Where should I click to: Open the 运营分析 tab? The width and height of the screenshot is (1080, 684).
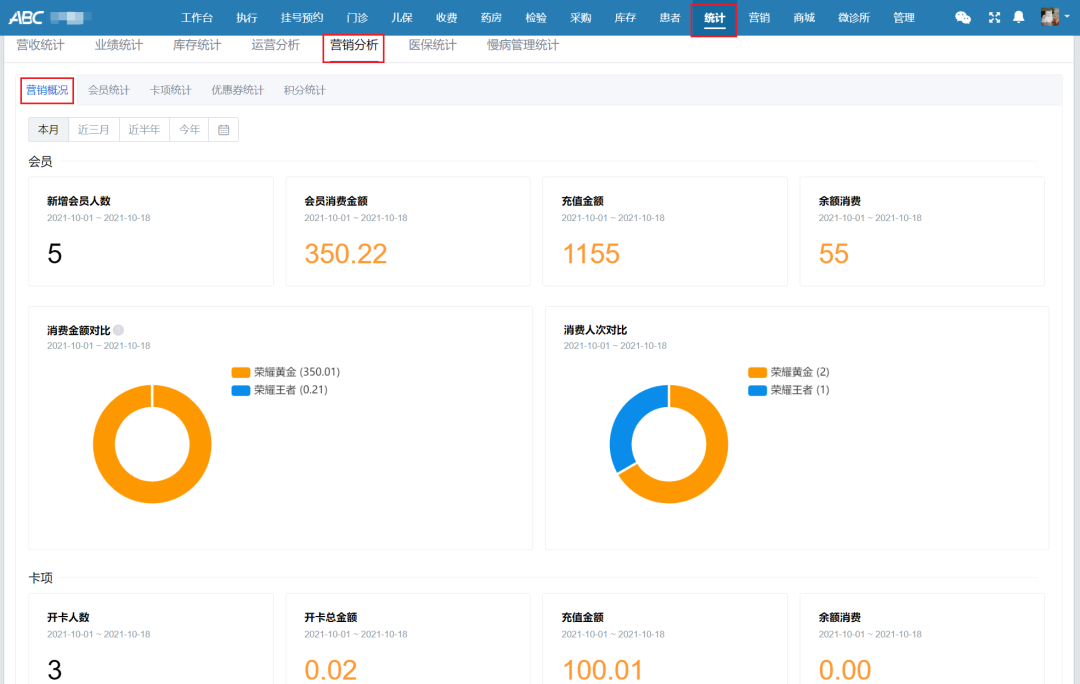(x=276, y=45)
